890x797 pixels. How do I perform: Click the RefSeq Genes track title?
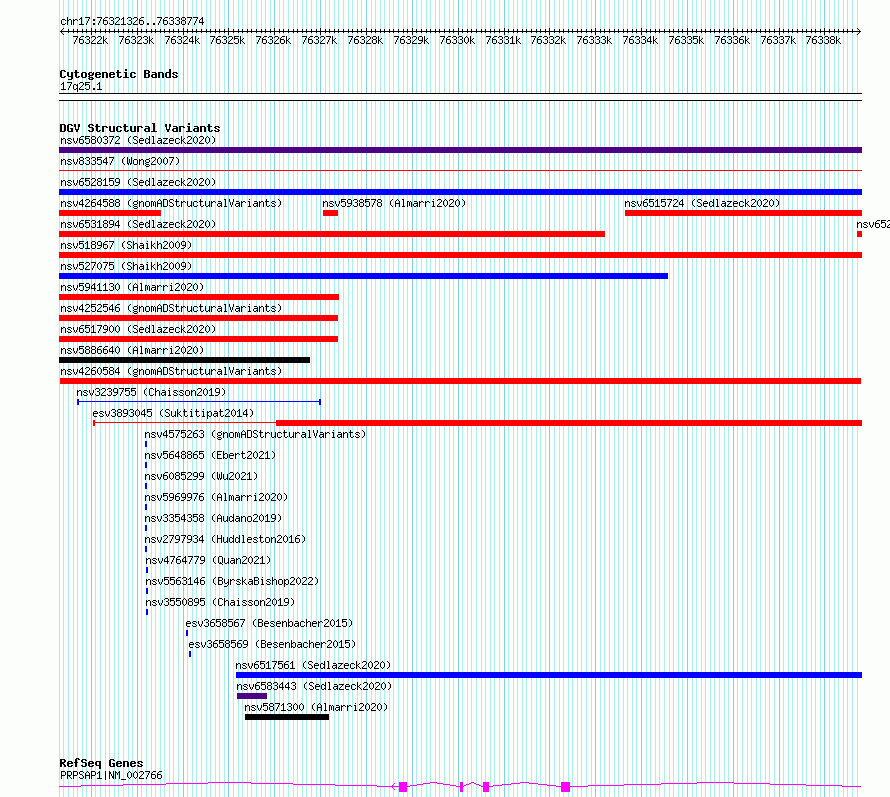tap(101, 764)
